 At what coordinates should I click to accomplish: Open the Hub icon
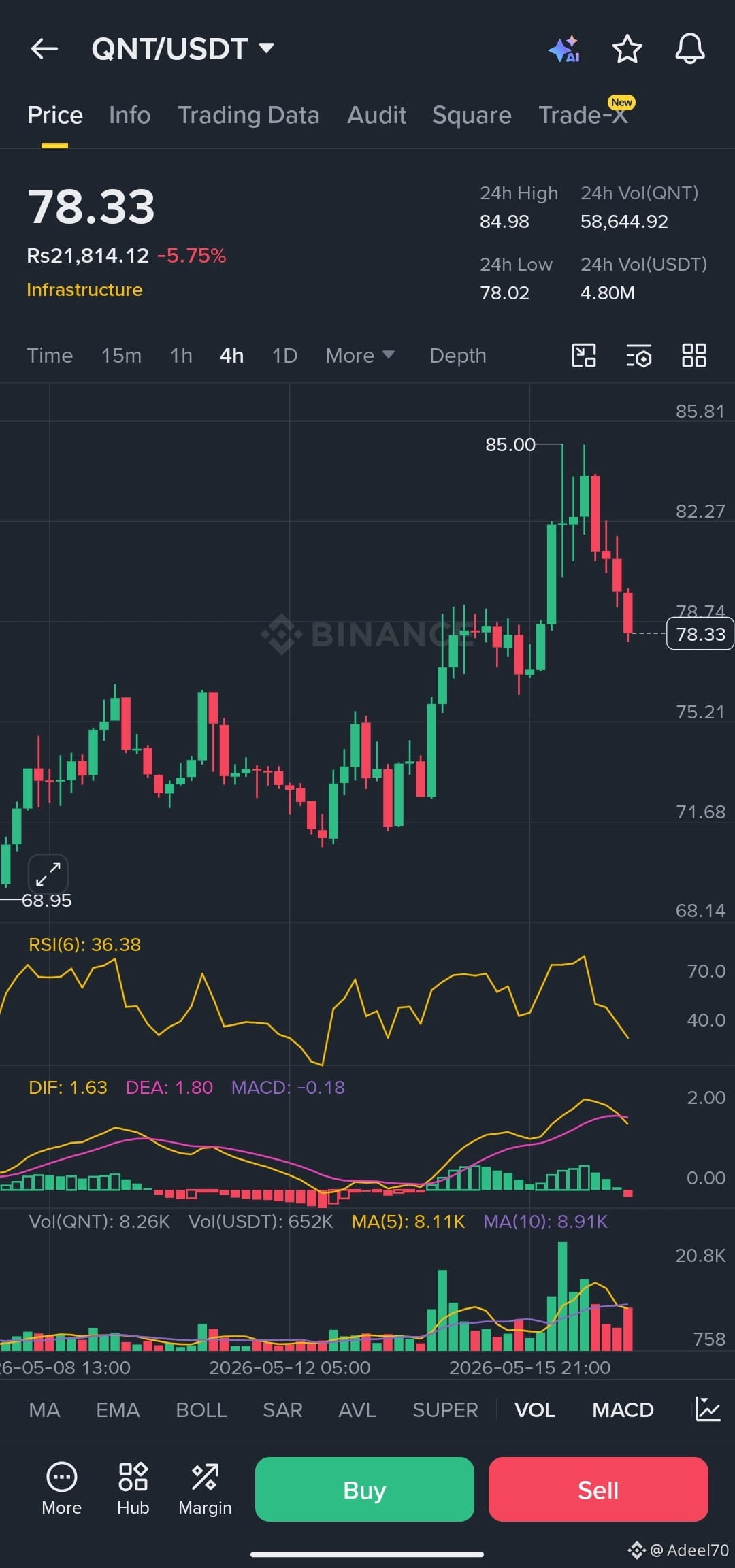click(x=133, y=1489)
